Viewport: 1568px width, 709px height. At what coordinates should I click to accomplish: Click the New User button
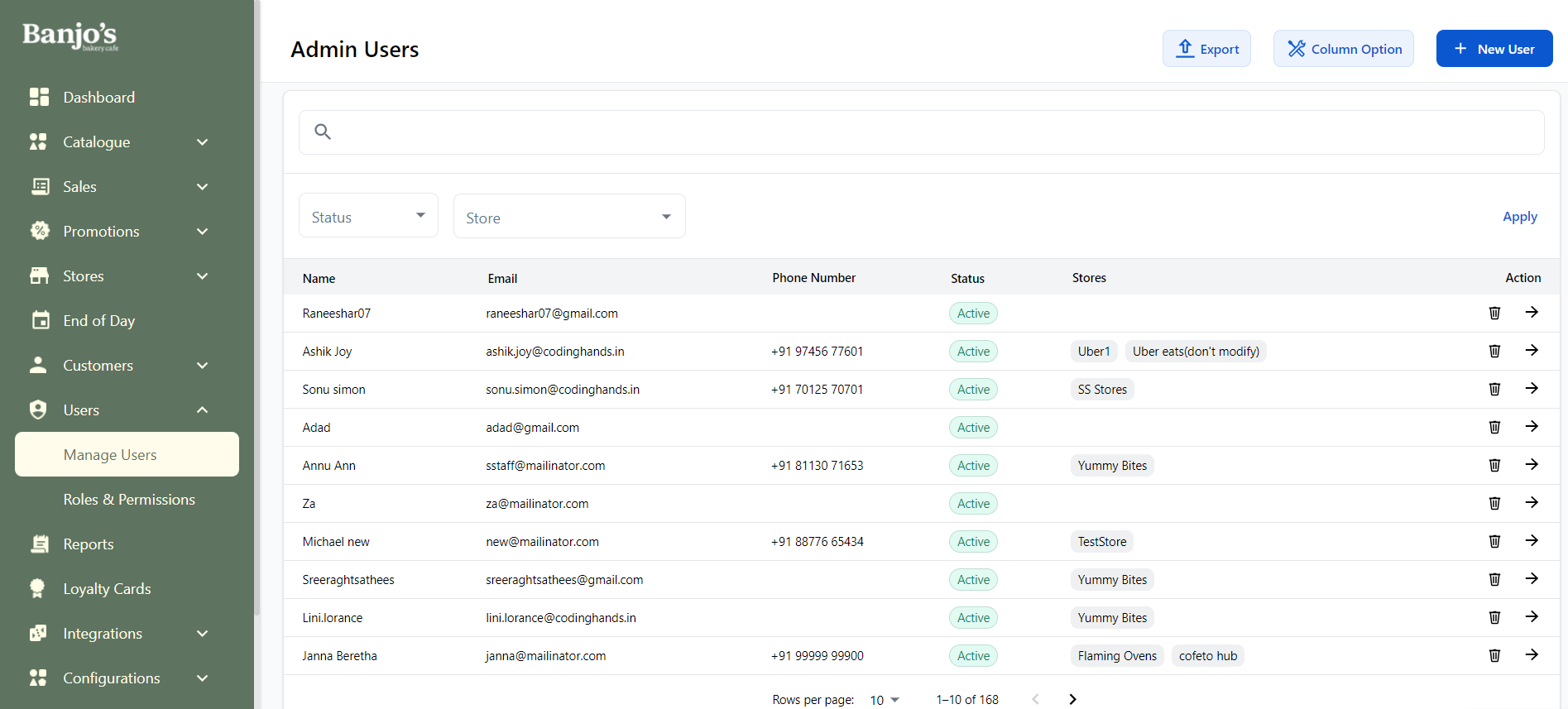[x=1494, y=49]
